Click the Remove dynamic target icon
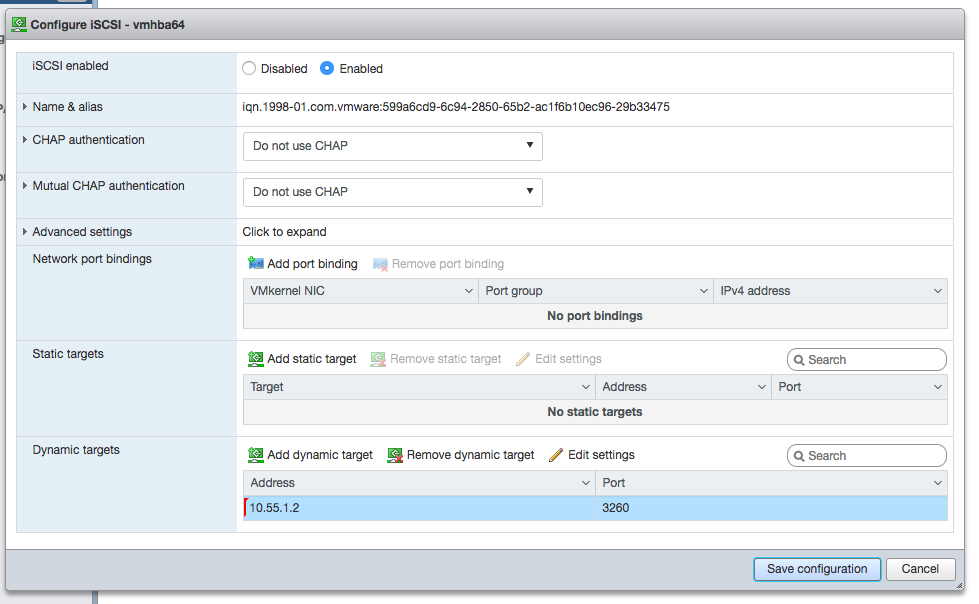Image resolution: width=979 pixels, height=604 pixels. [x=395, y=455]
